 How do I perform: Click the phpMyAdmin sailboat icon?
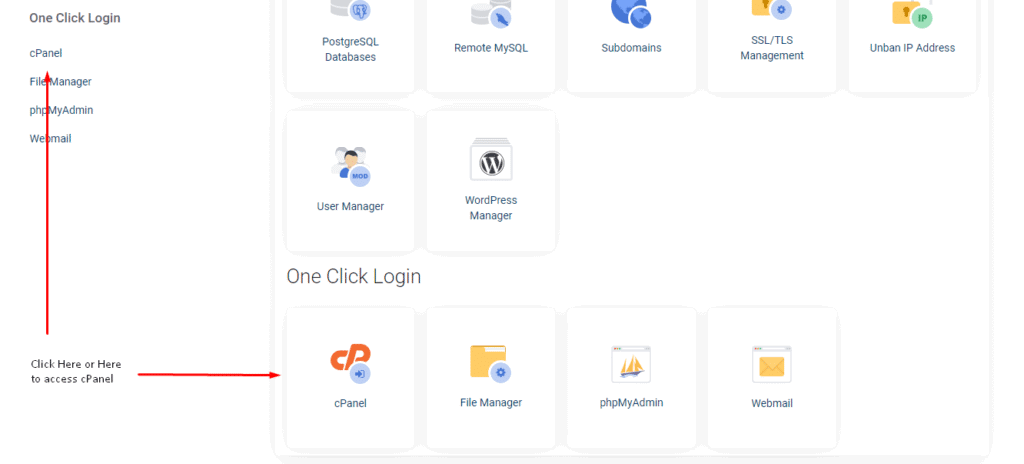point(631,364)
